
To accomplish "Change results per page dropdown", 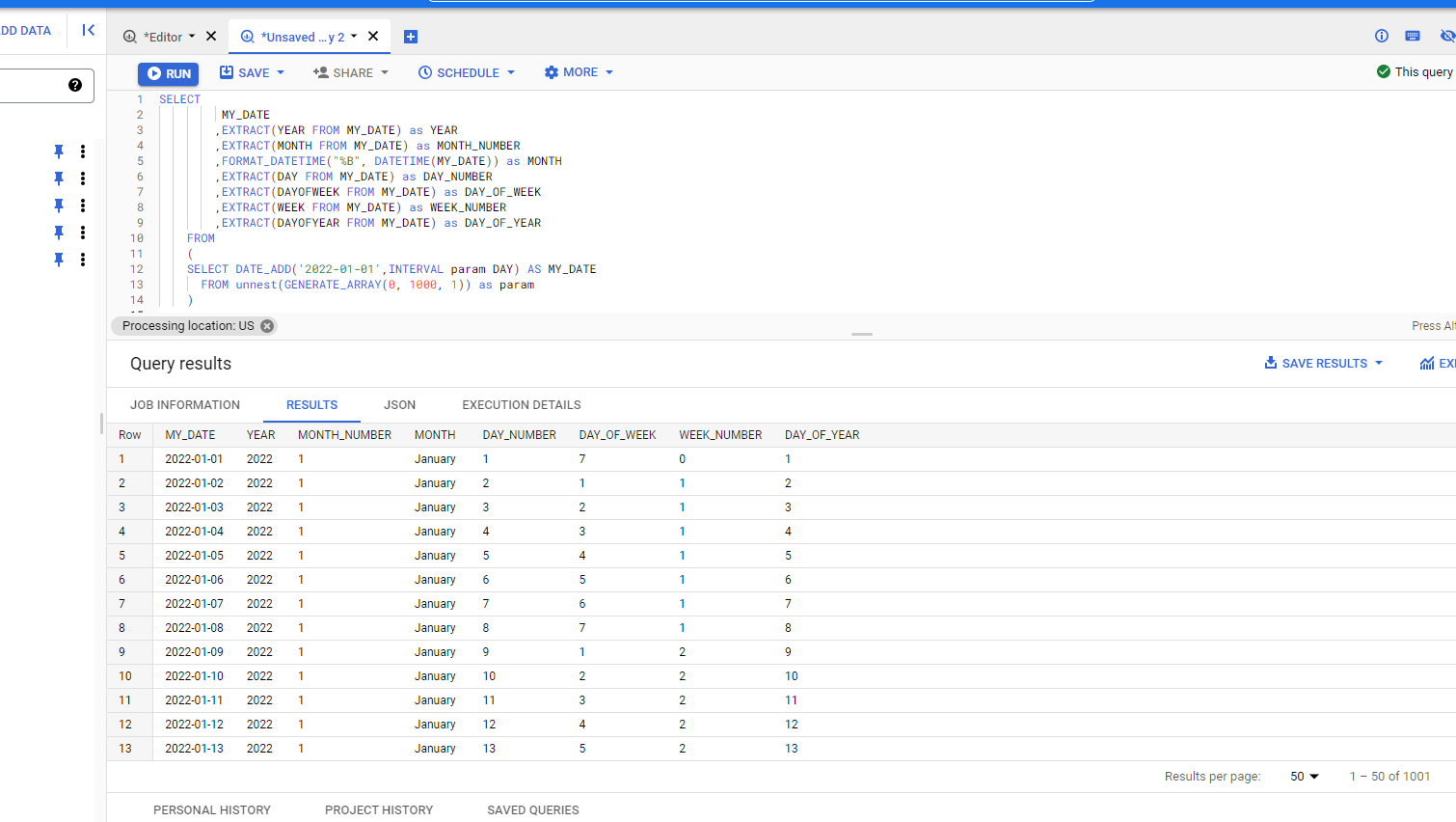I will (x=1304, y=777).
